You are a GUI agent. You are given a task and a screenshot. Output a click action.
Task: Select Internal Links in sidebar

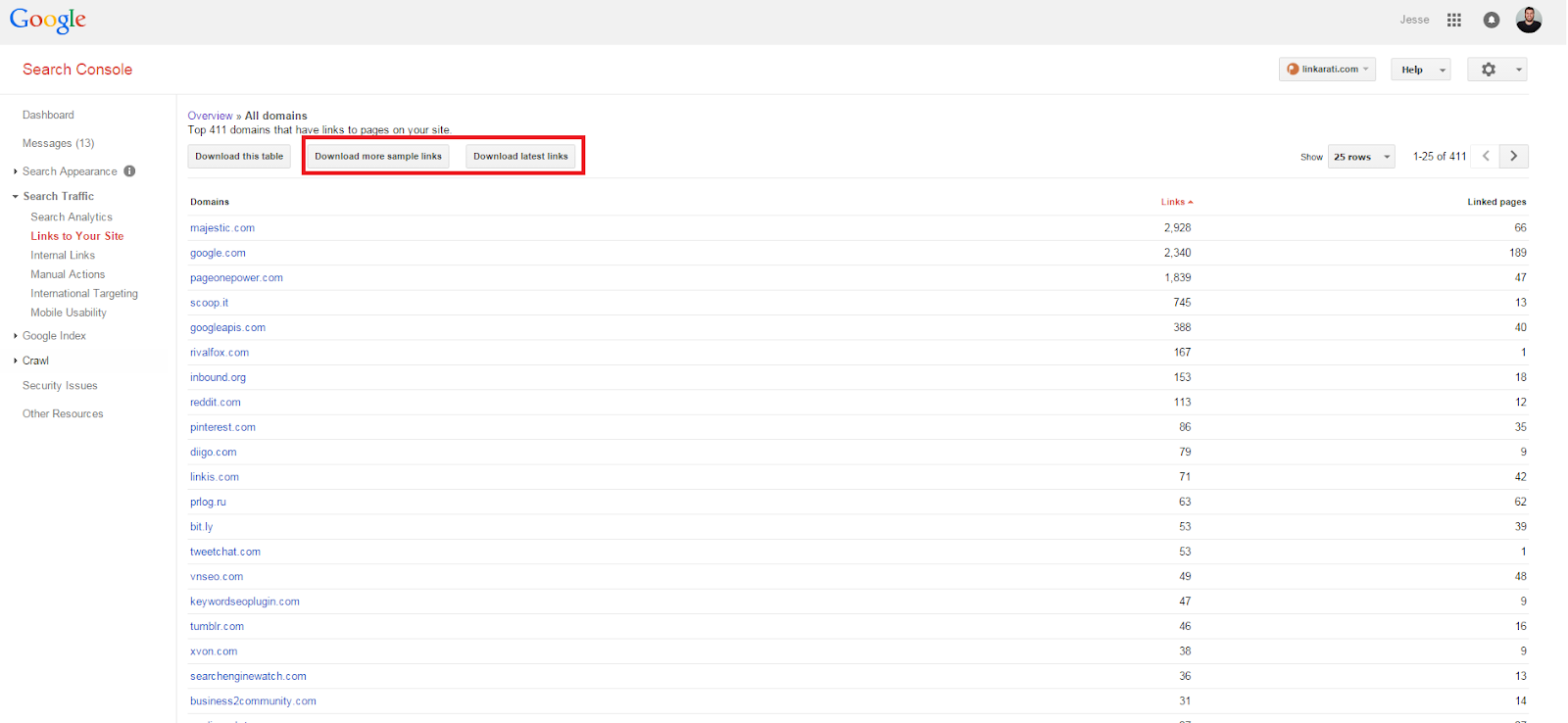click(x=63, y=256)
